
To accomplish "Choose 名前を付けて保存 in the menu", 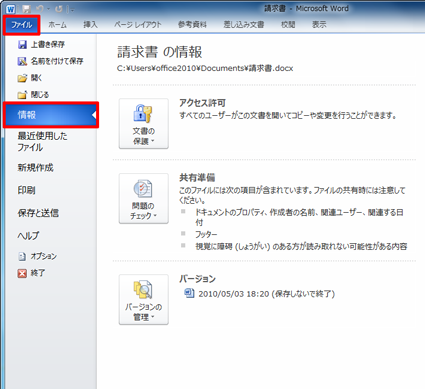I will [x=50, y=61].
